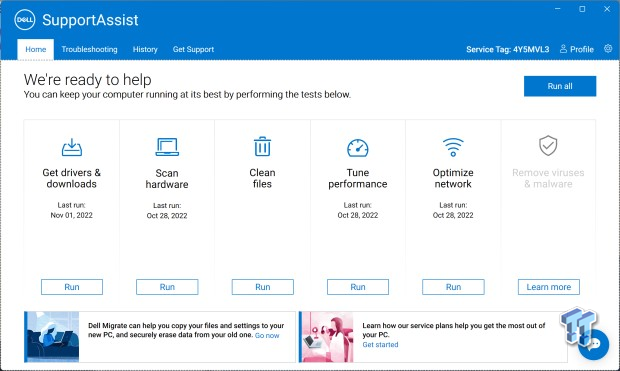Click the Optimize network wifi icon
This screenshot has height=371, width=620.
453,147
